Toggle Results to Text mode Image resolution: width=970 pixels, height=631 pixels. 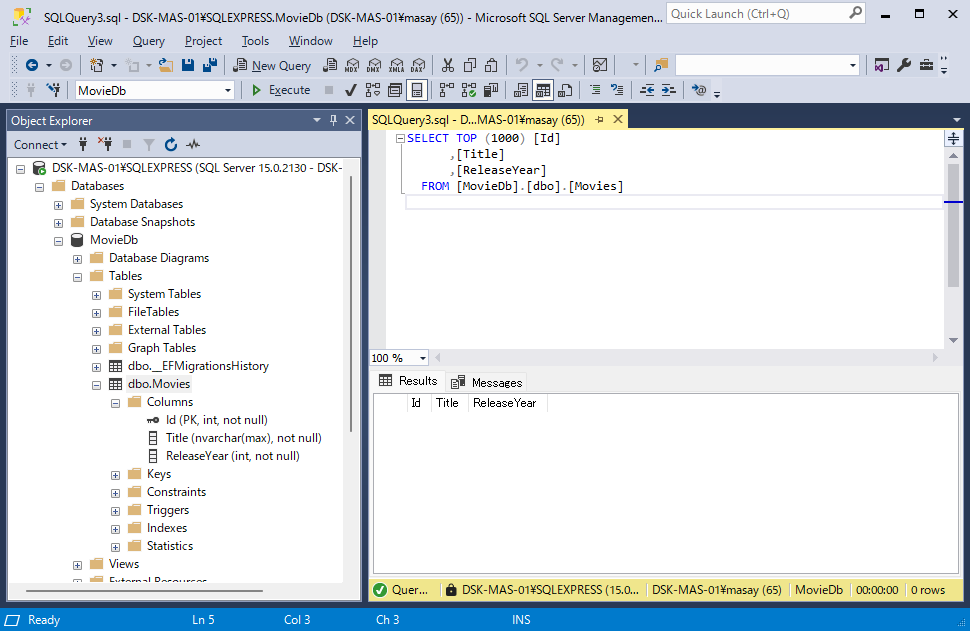[x=521, y=90]
